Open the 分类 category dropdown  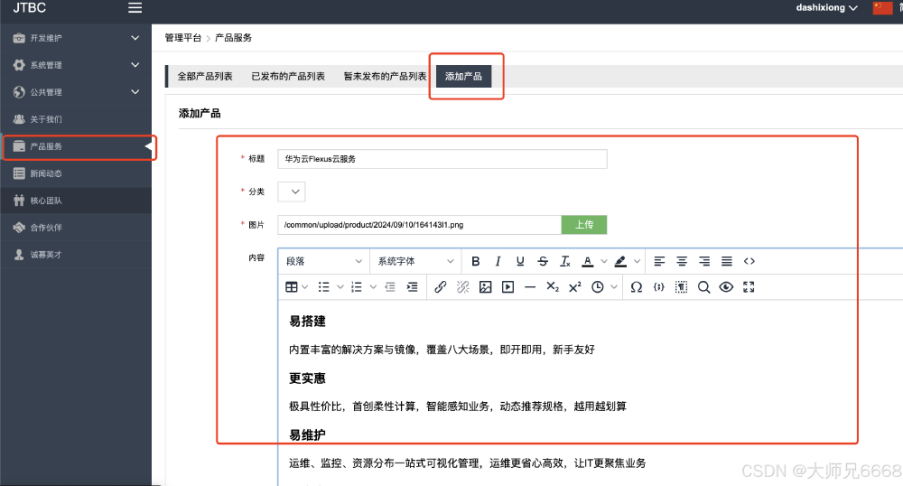(x=291, y=192)
